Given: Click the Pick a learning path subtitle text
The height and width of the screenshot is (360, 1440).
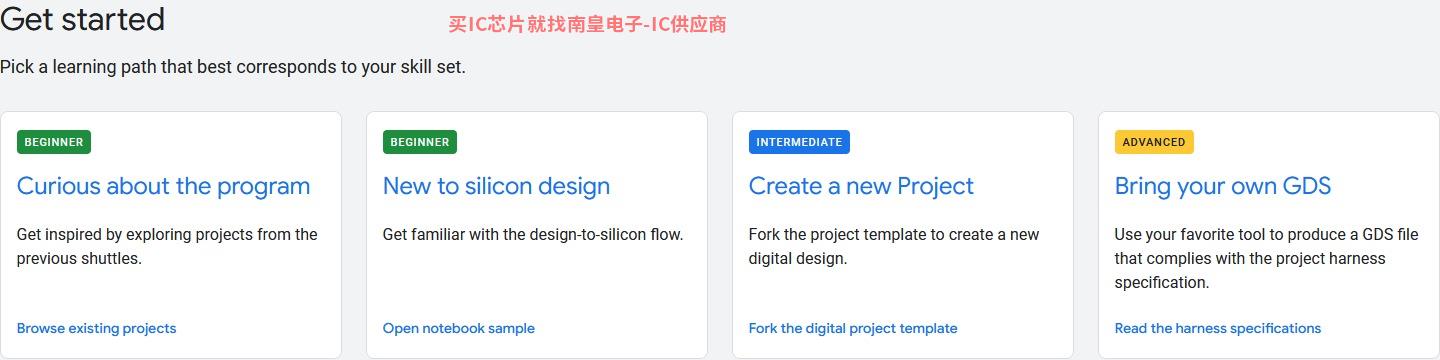Looking at the screenshot, I should point(233,67).
